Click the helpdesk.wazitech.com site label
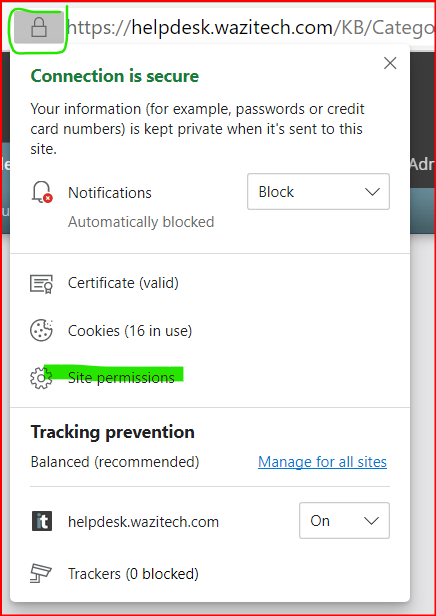Screen dimensions: 436x616 pyautogui.click(x=143, y=522)
